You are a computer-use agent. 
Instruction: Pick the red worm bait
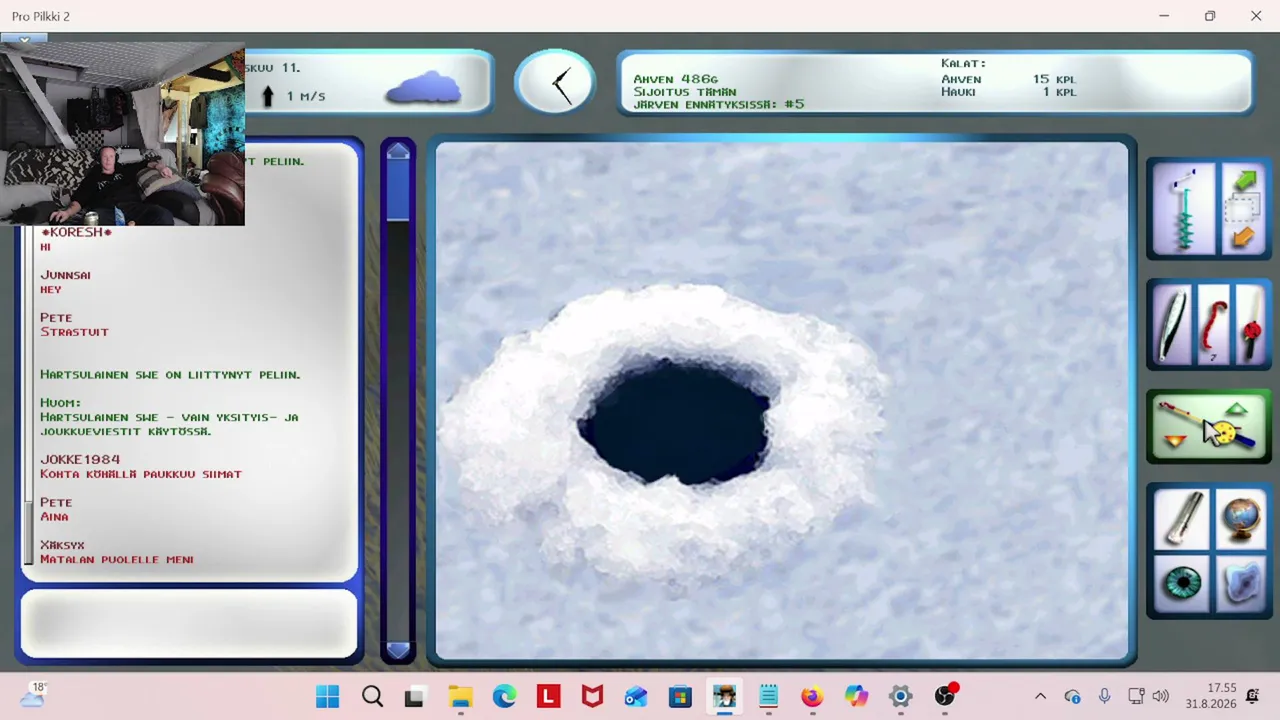[x=1213, y=326]
